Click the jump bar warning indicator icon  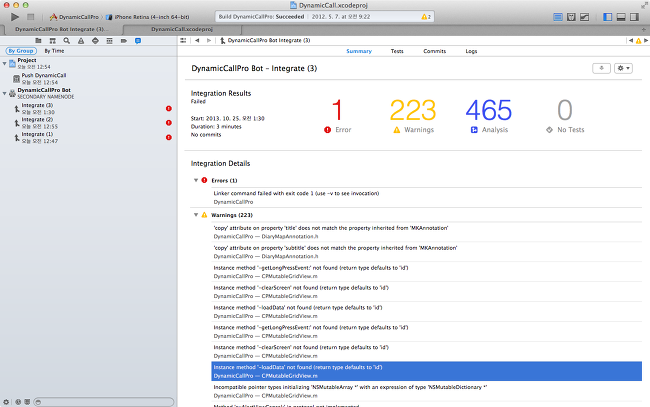[x=638, y=41]
